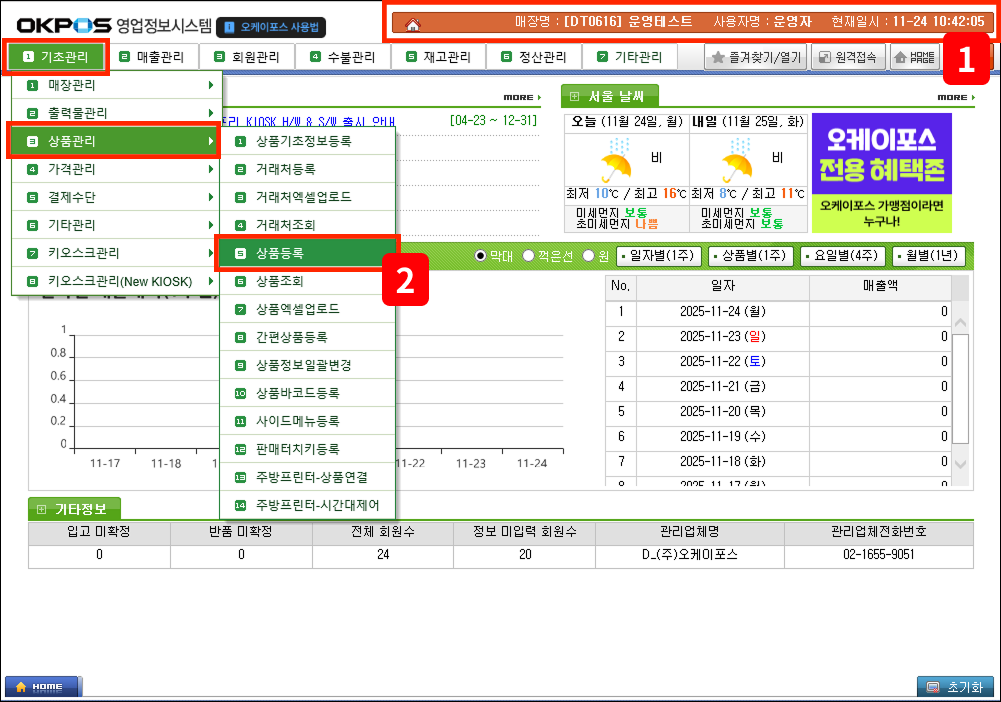Image resolution: width=1001 pixels, height=702 pixels.
Task: Expand the 가격관리 submenu
Action: [x=115, y=170]
